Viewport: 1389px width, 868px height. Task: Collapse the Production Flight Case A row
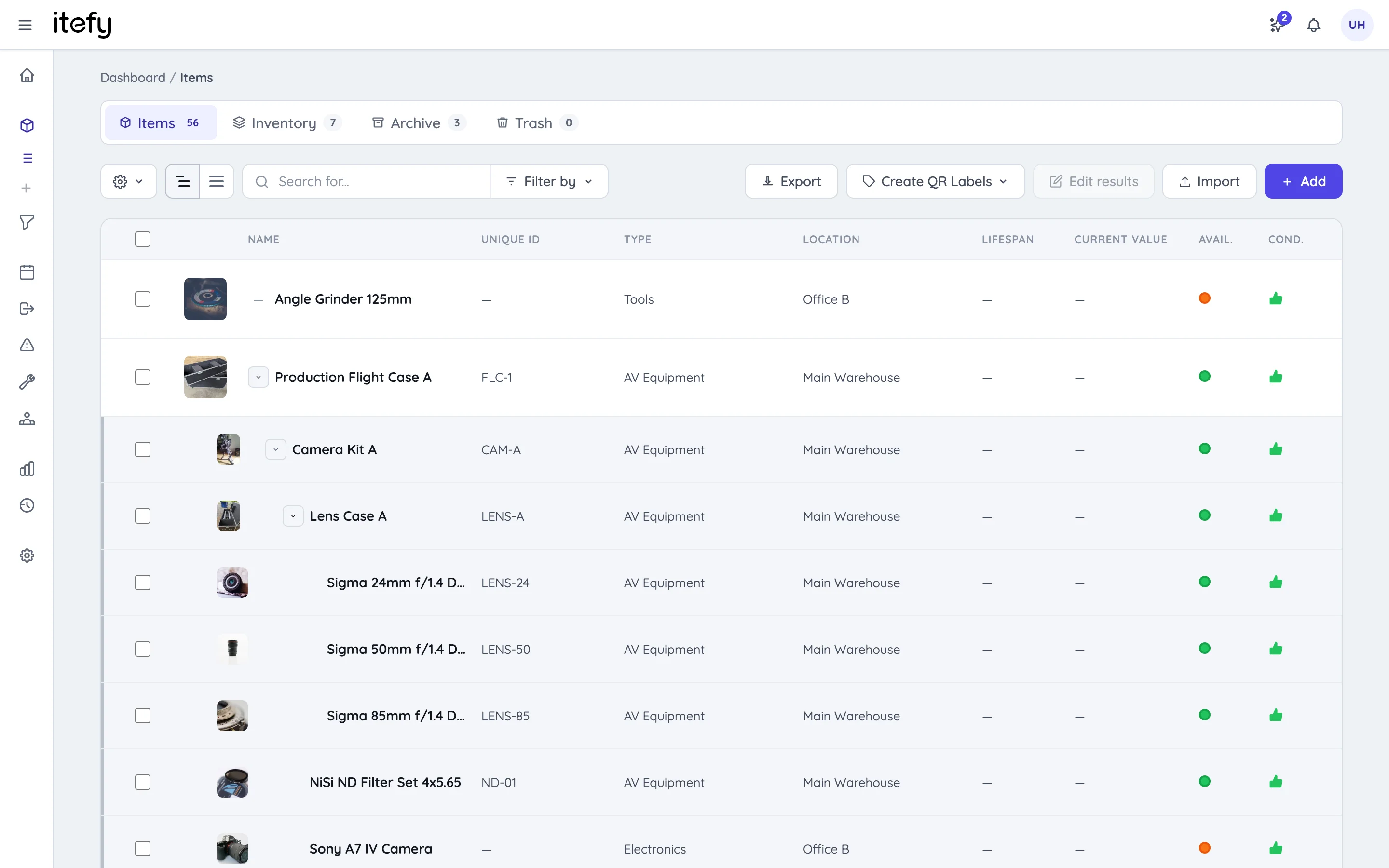[259, 377]
